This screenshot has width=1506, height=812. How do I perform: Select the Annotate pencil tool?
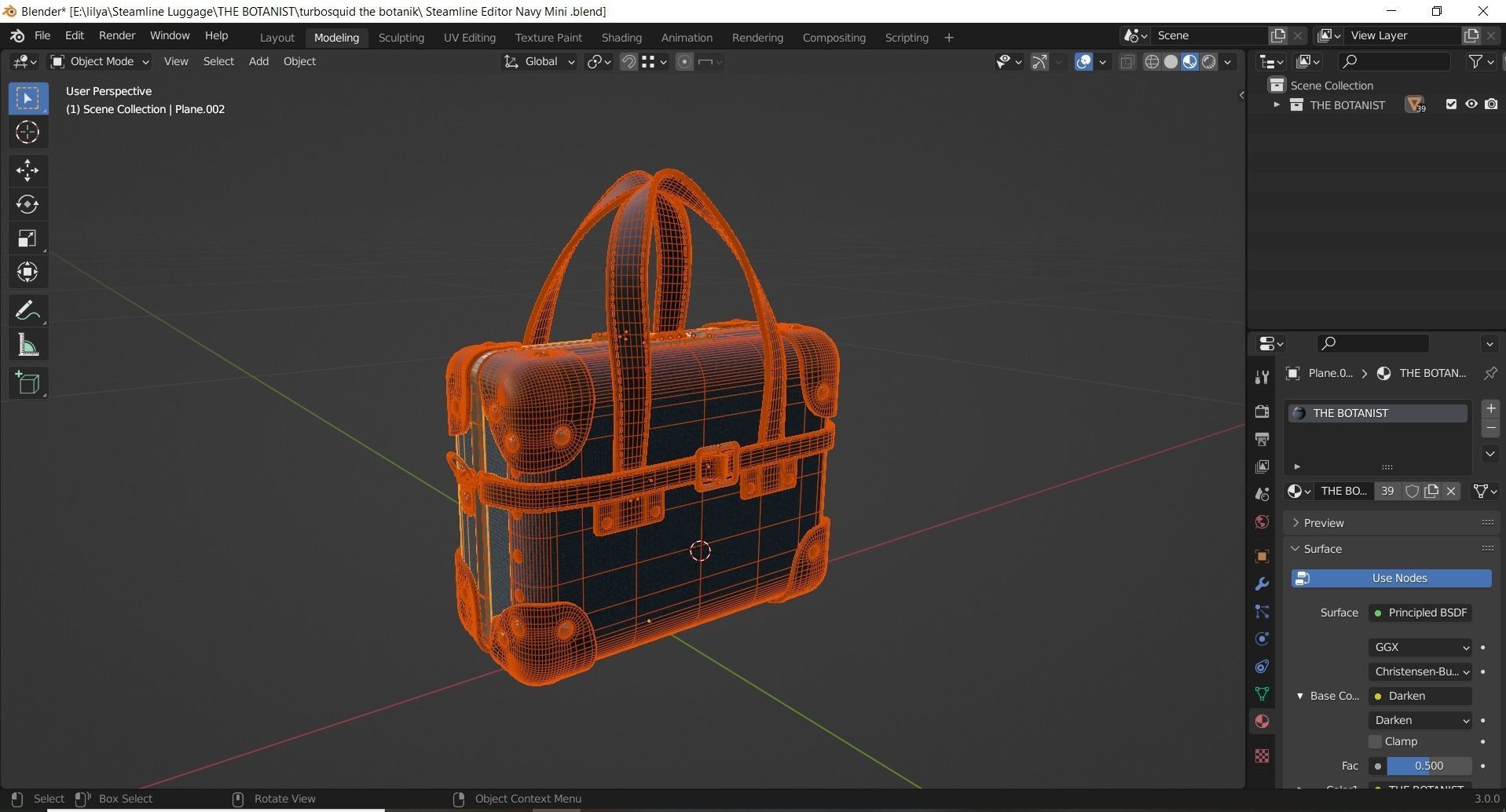pyautogui.click(x=27, y=310)
